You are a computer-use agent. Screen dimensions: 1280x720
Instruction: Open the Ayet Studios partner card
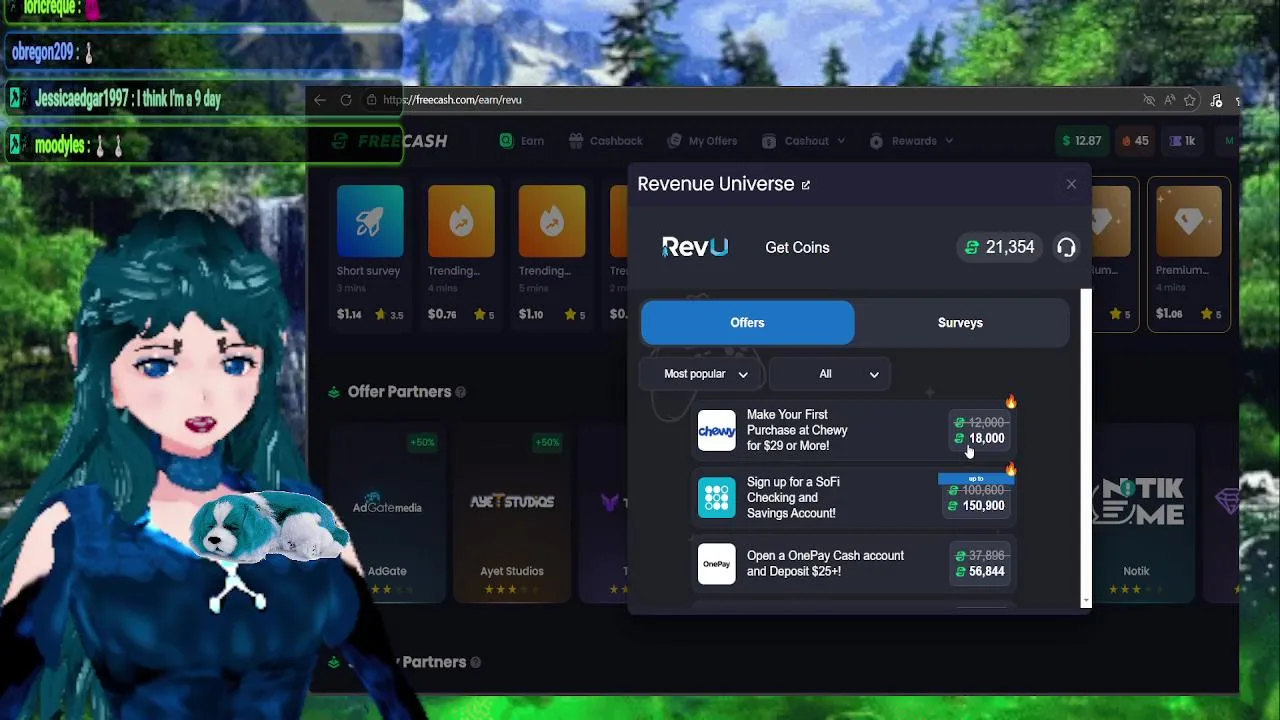(511, 514)
